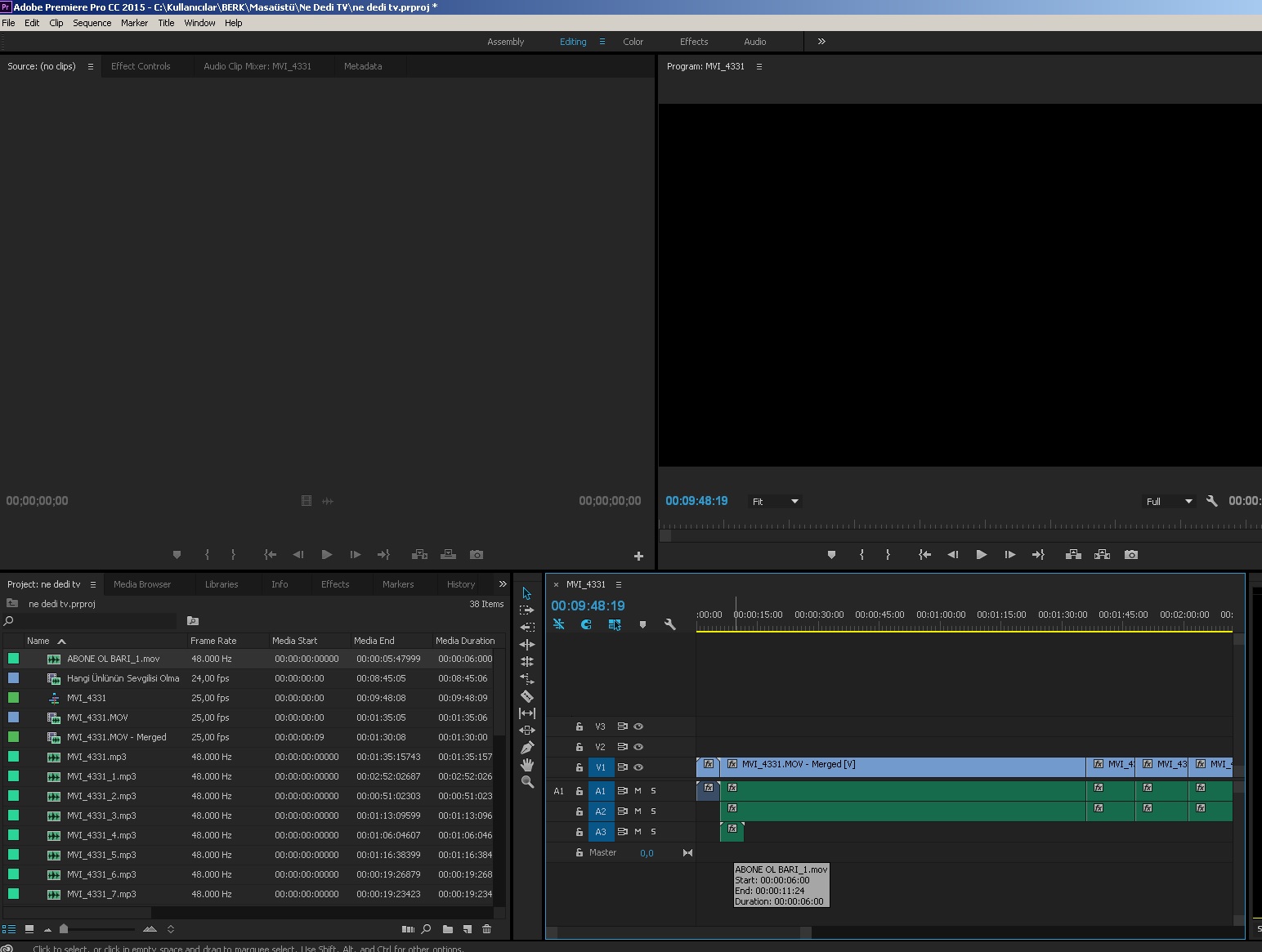
Task: Switch to the Effect Controls tab
Action: point(141,67)
